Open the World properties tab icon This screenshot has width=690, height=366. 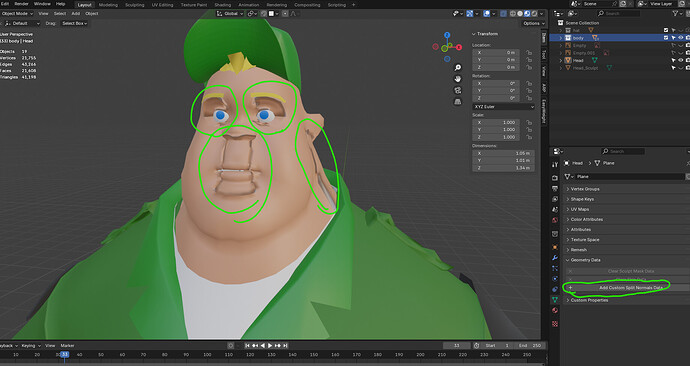(555, 220)
